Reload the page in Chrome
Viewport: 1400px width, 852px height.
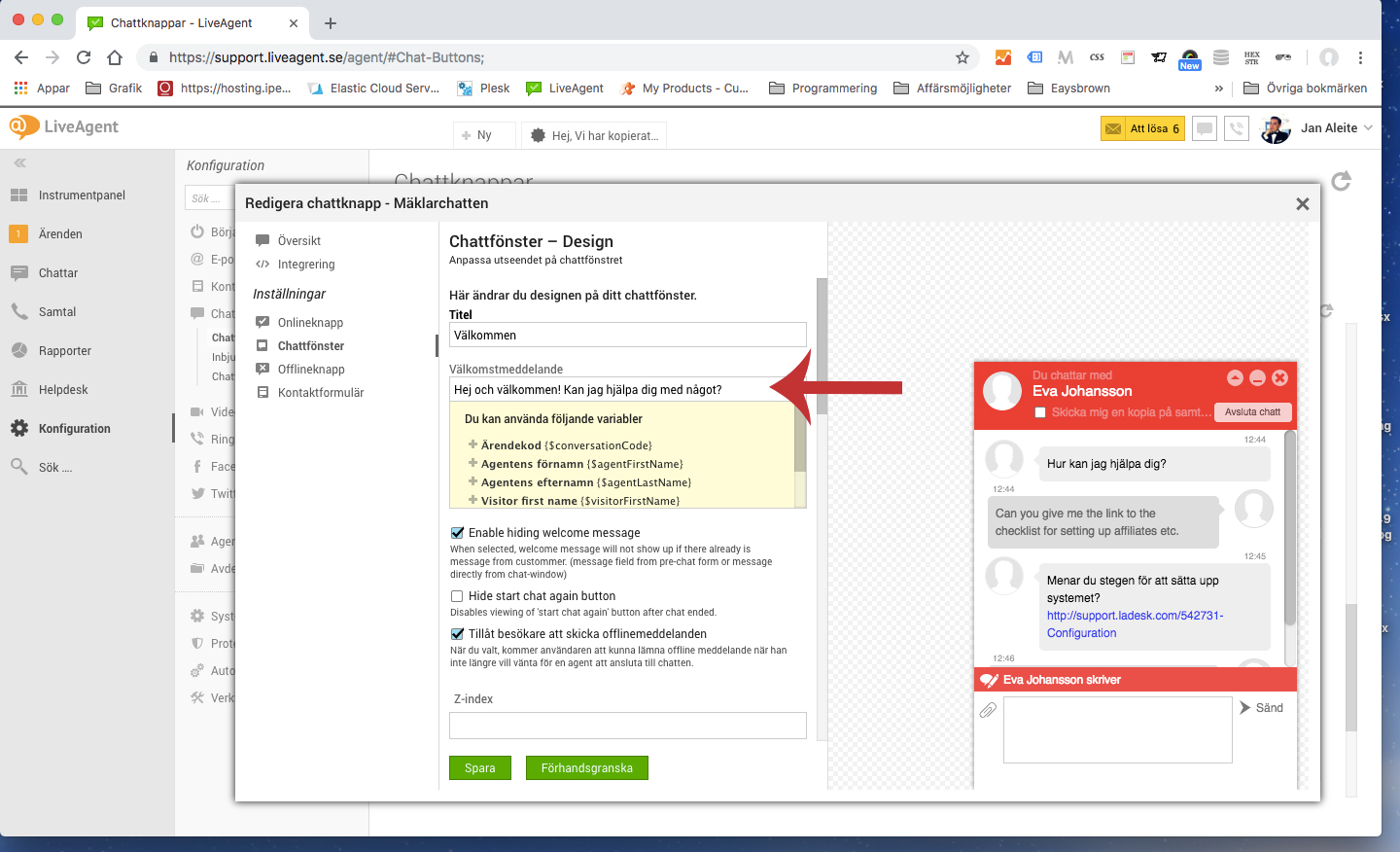(84, 57)
